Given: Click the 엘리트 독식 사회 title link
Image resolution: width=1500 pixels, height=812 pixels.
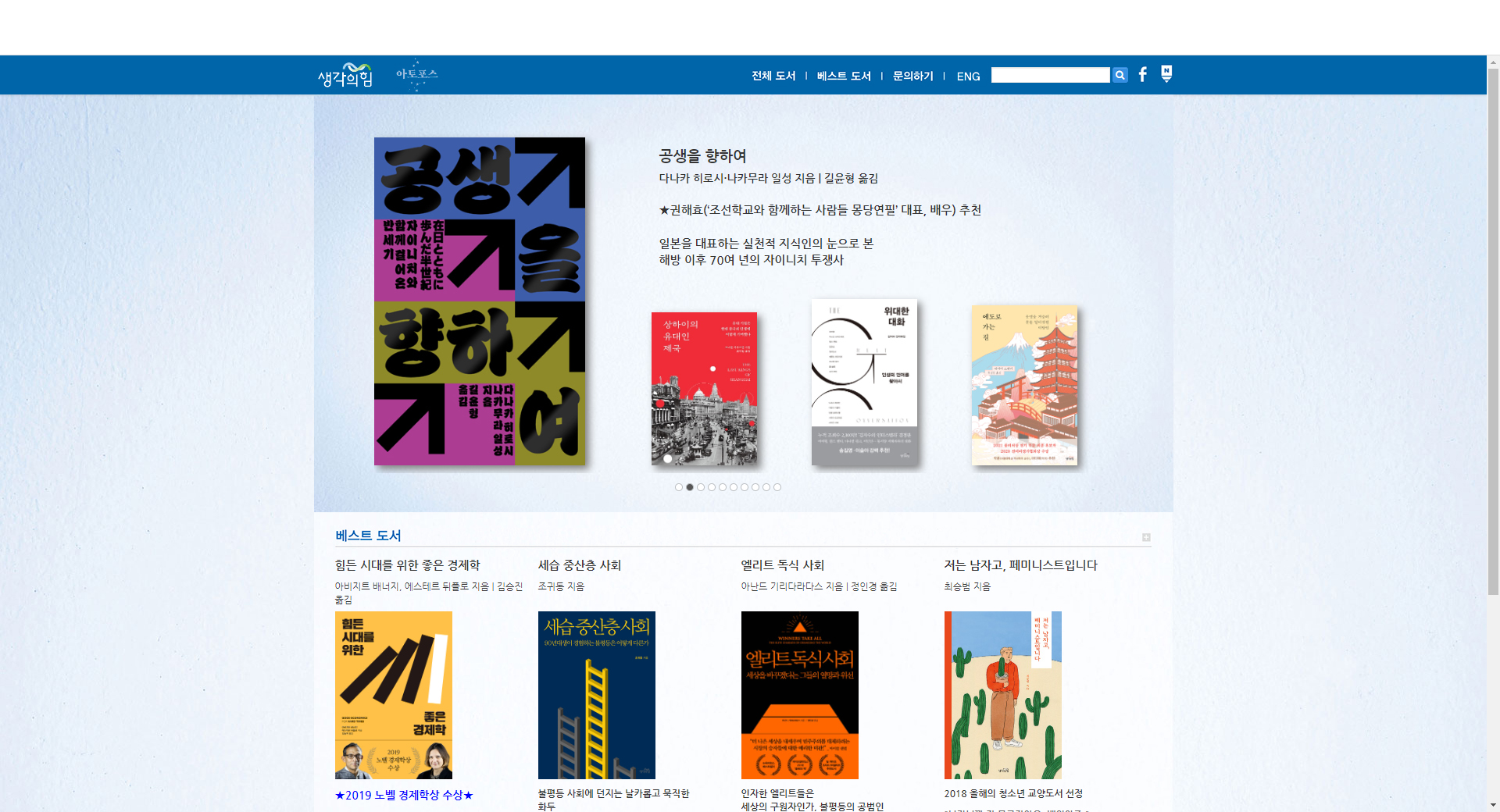Looking at the screenshot, I should click(783, 565).
